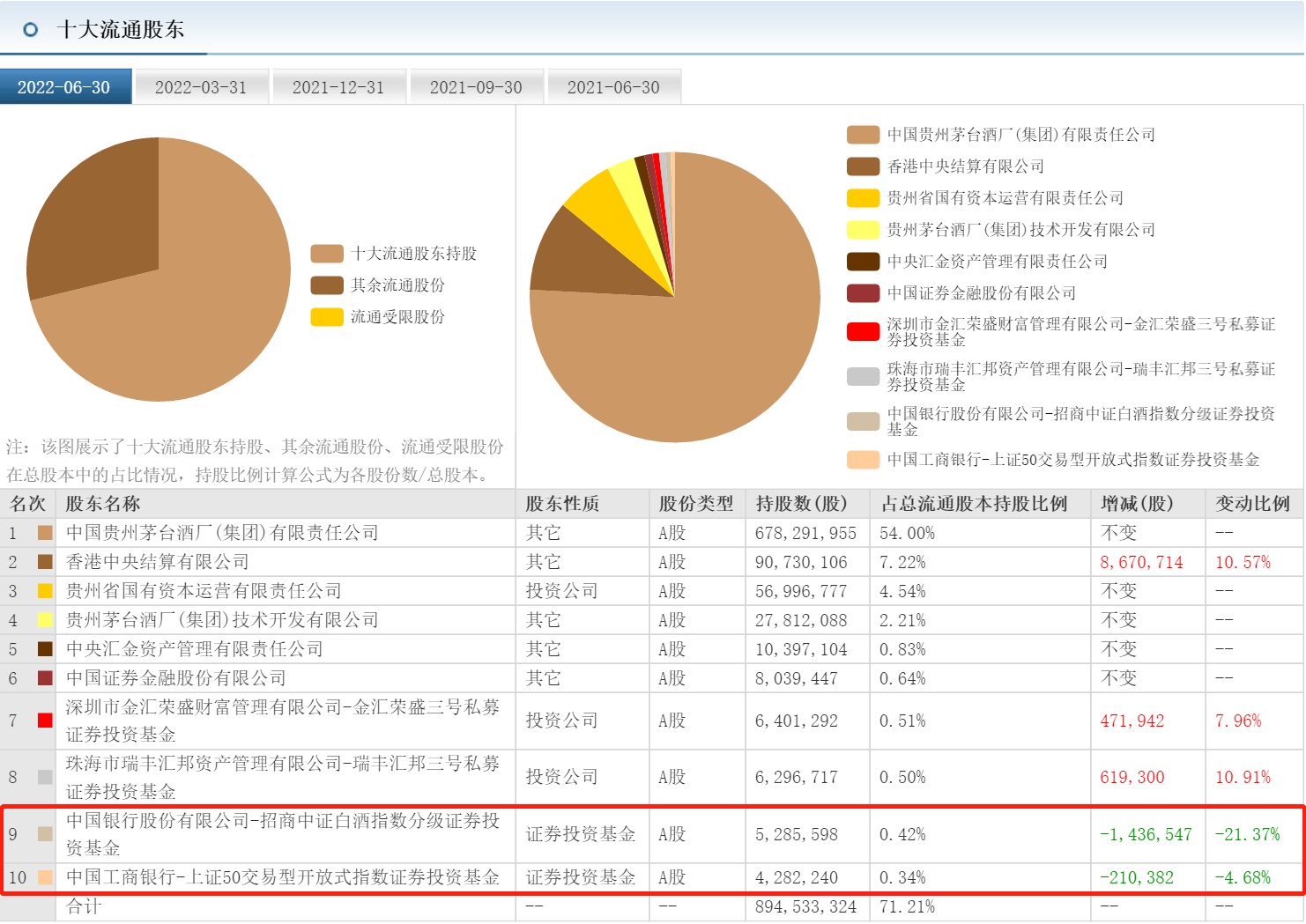The image size is (1306, 924).
Task: Show the 2021-06-30 shareholder data tab
Action: click(x=614, y=87)
